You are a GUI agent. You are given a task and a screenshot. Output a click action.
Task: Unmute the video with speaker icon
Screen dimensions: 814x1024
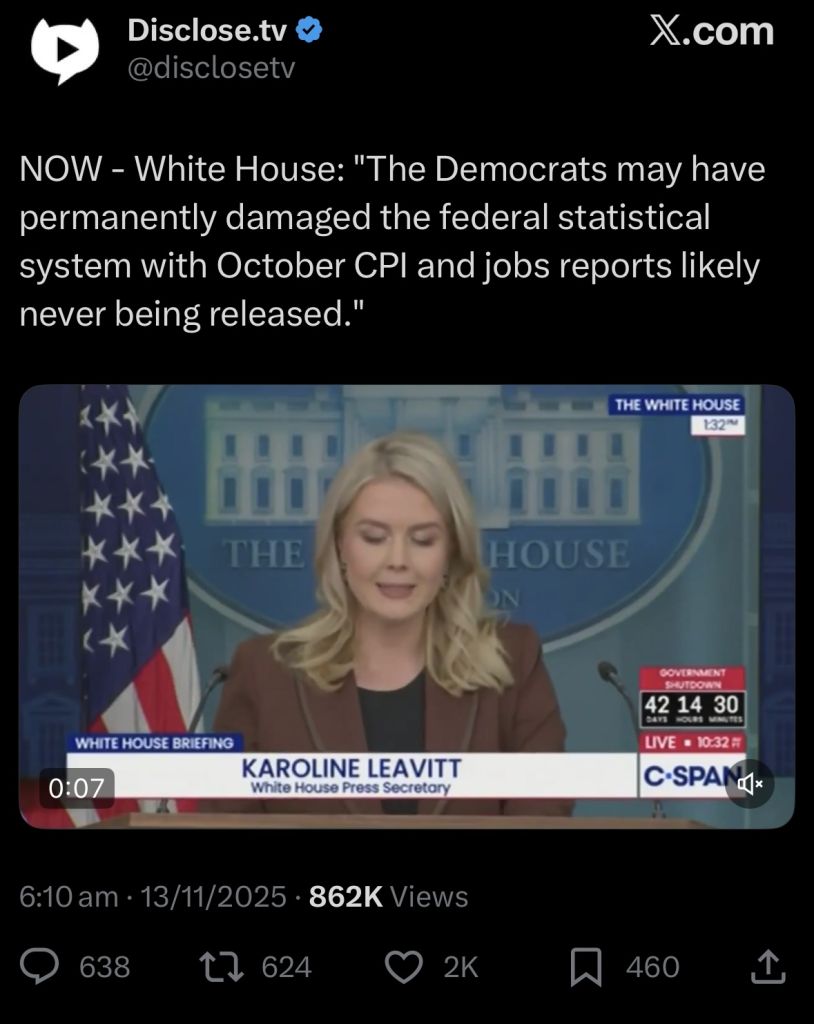point(749,784)
